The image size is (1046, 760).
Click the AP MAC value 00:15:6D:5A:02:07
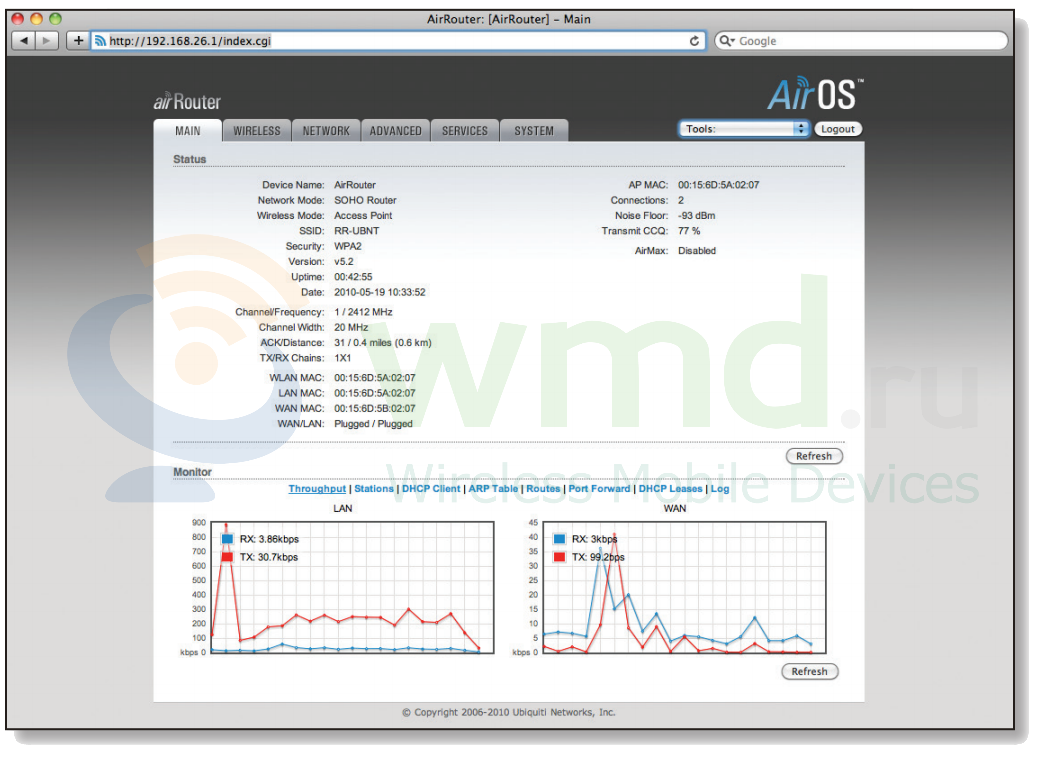pos(718,185)
